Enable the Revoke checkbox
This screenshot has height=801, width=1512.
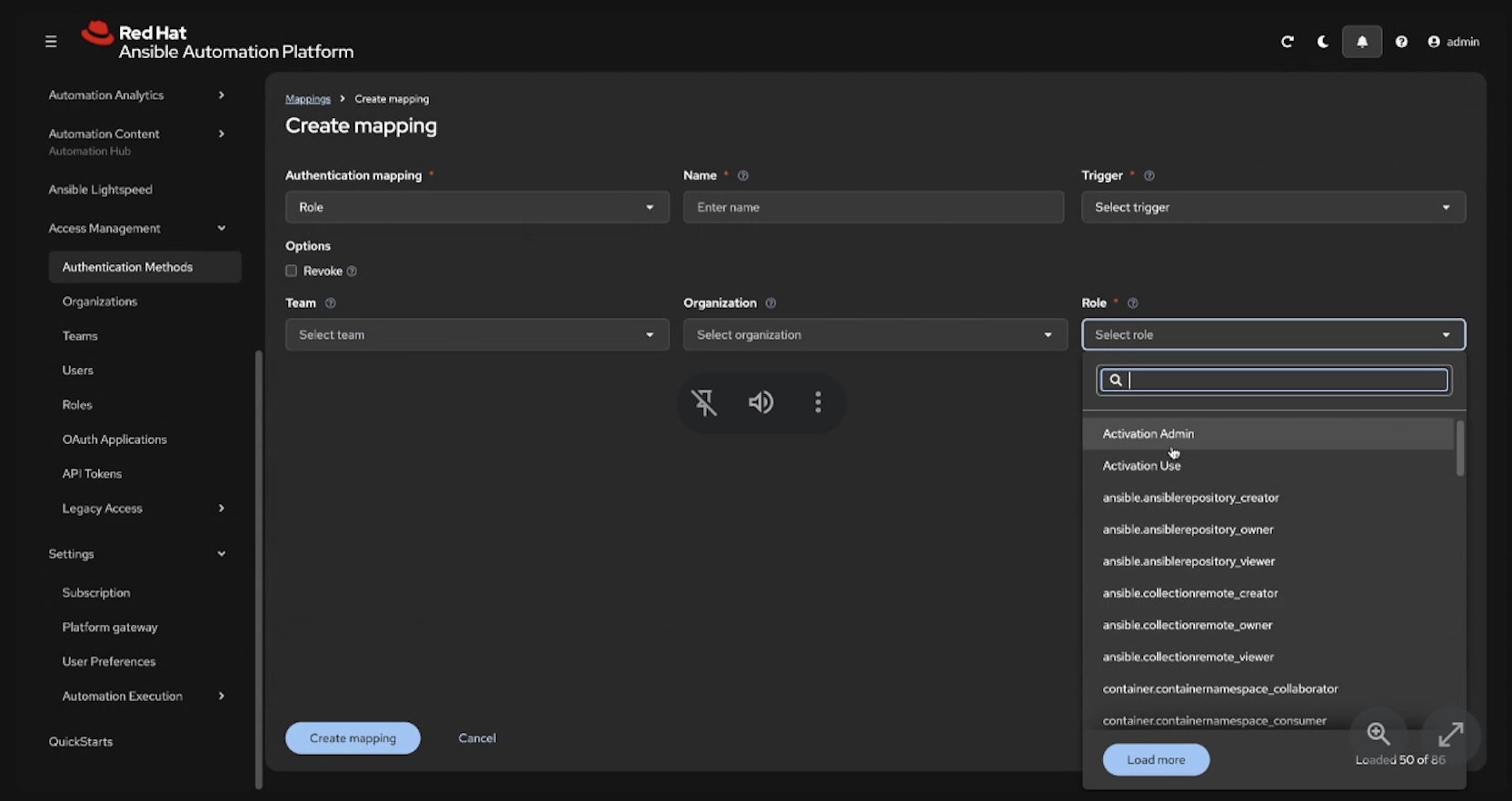click(292, 271)
